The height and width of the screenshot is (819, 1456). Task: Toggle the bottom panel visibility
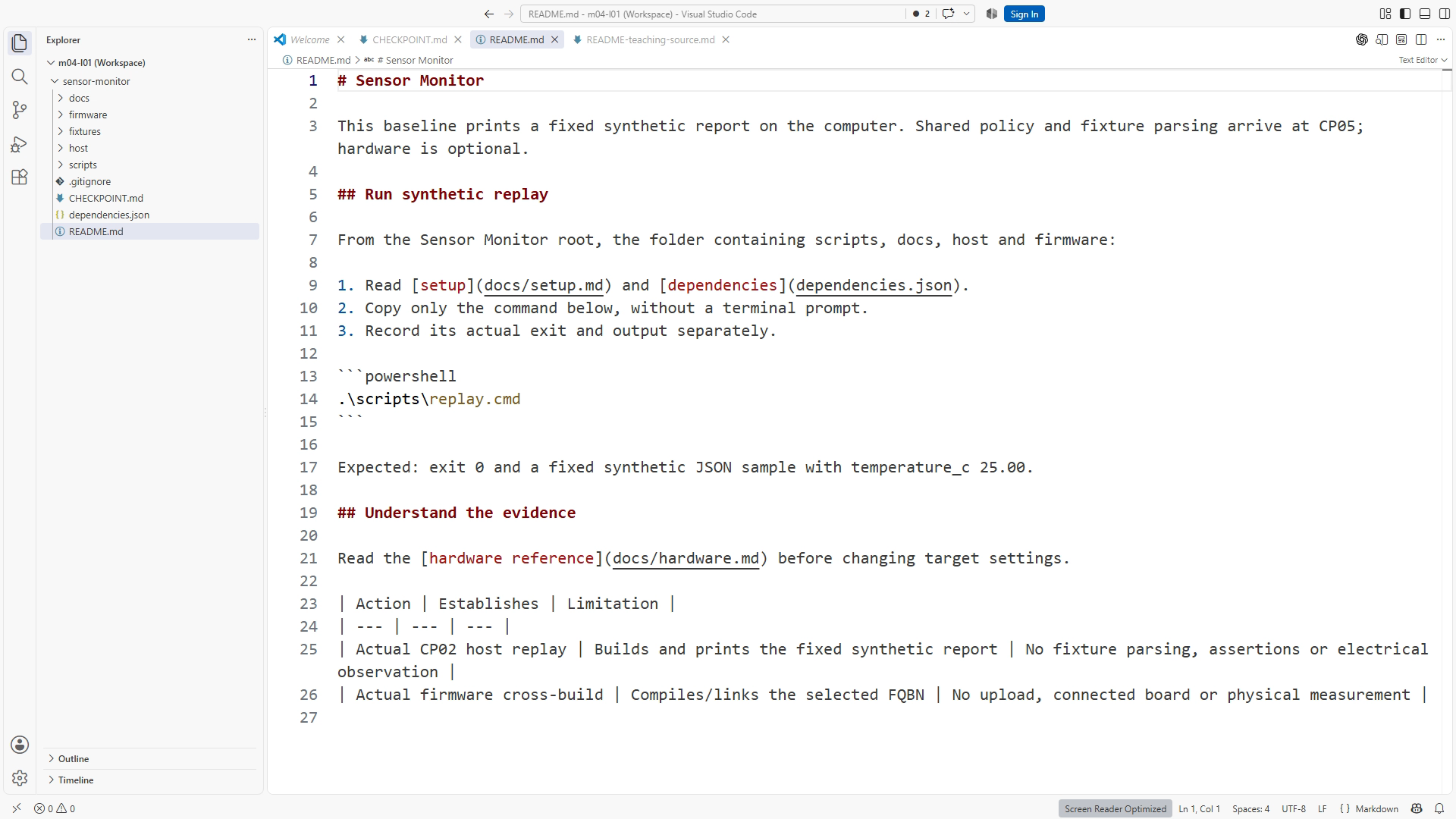[1425, 14]
